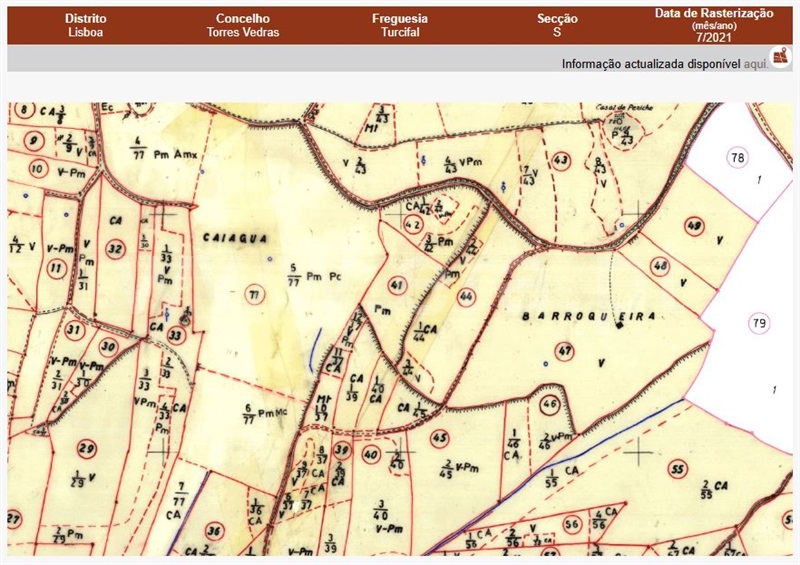Select circled parcel 32 on the map

click(x=116, y=249)
